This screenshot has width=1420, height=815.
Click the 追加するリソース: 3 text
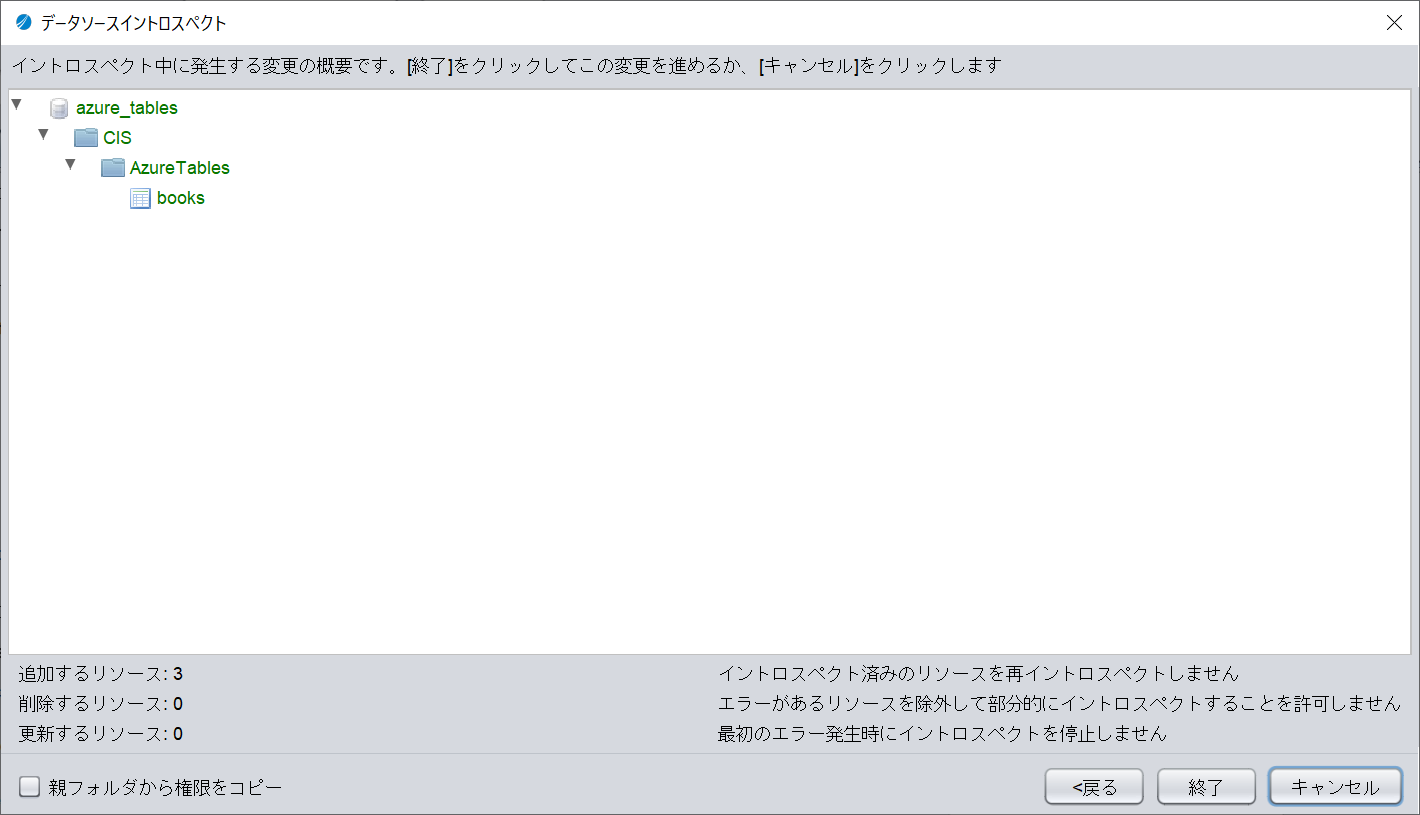click(100, 674)
